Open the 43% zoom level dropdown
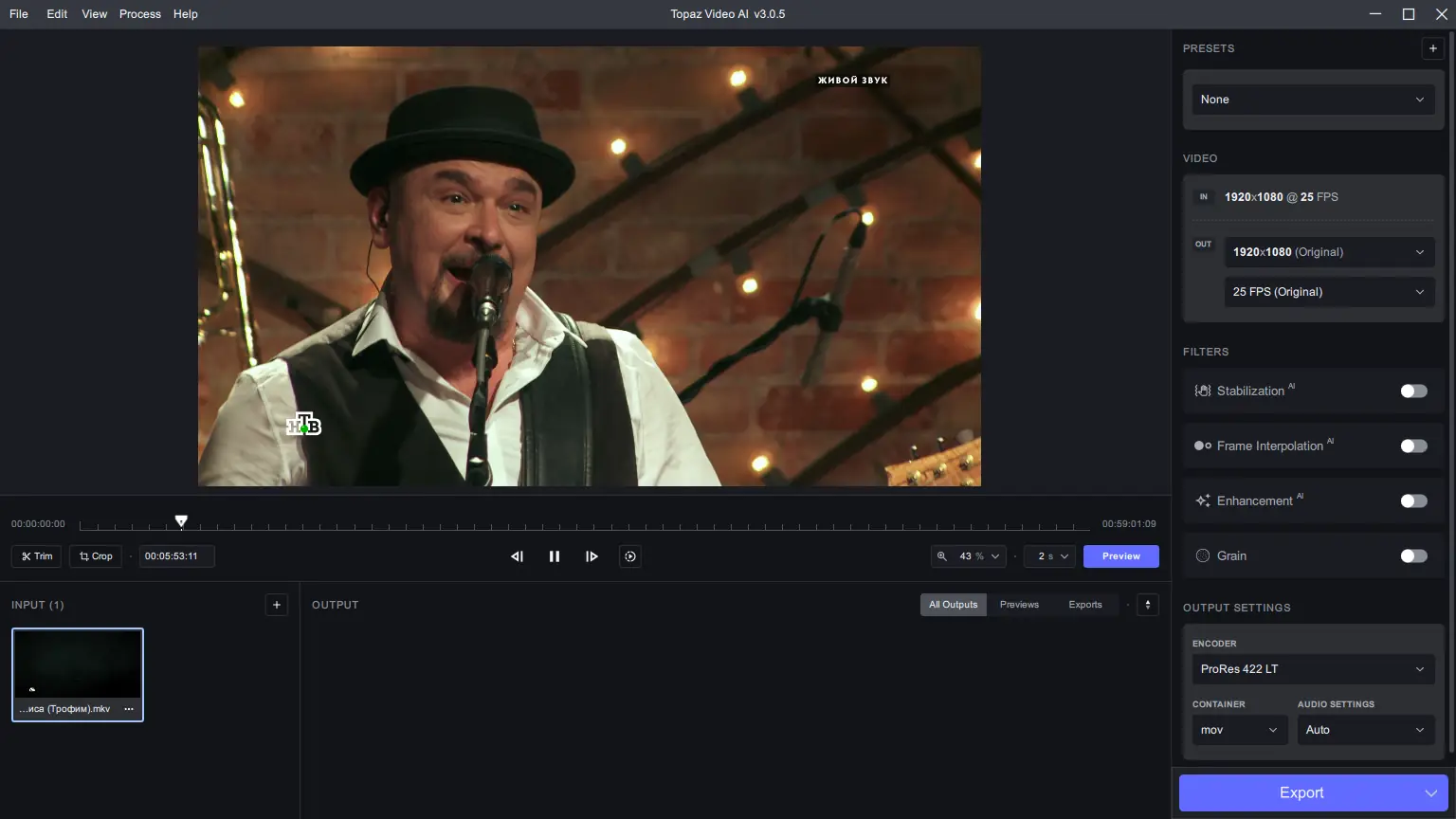 968,556
